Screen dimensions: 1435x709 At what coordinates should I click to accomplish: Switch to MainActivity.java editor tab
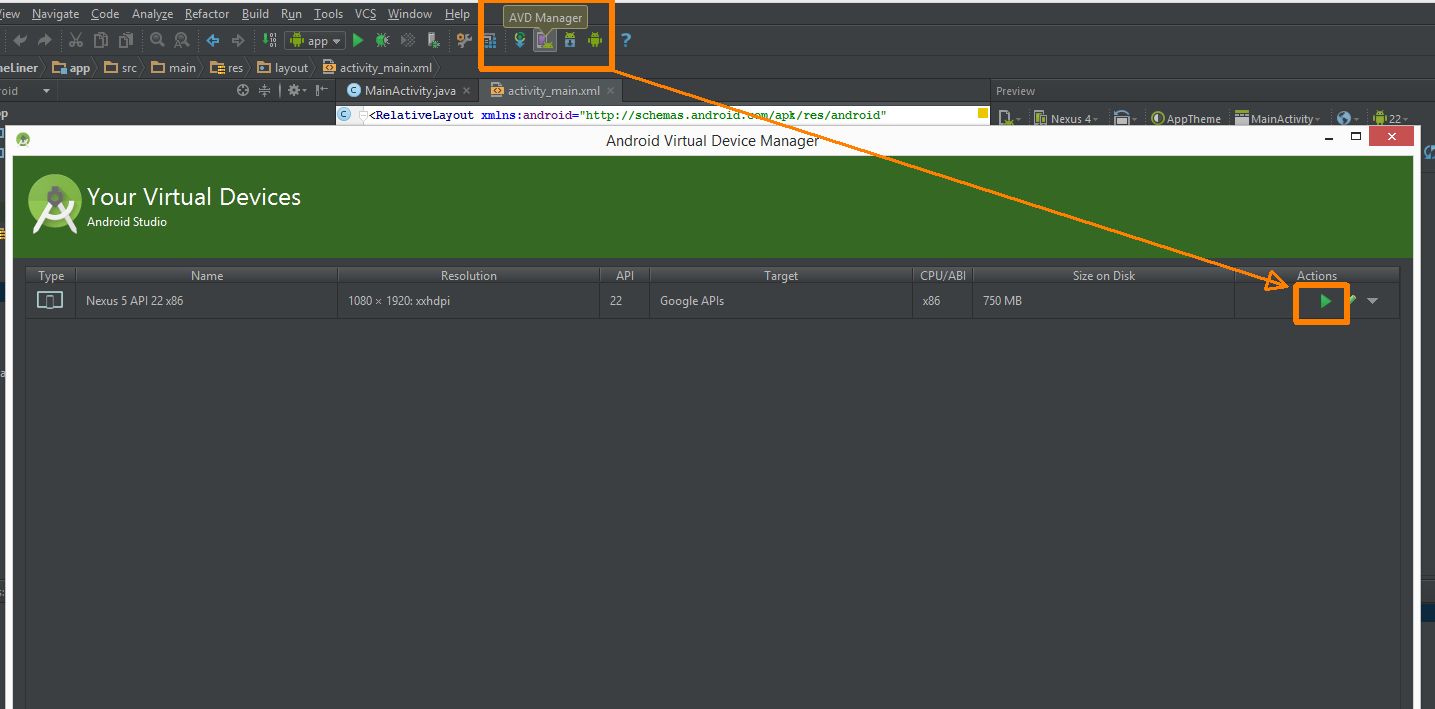[x=408, y=91]
